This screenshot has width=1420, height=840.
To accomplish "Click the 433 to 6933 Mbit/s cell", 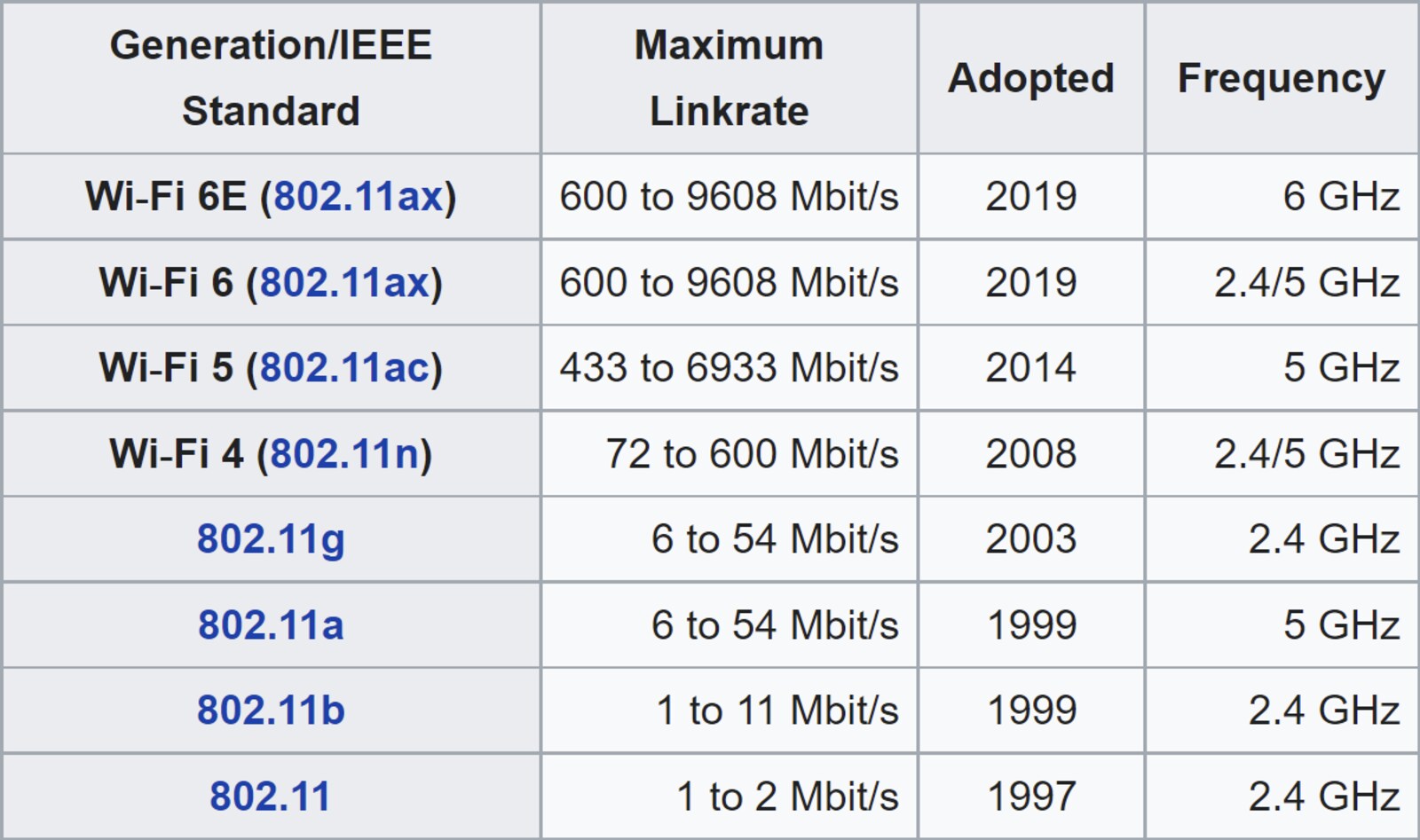I will point(729,368).
